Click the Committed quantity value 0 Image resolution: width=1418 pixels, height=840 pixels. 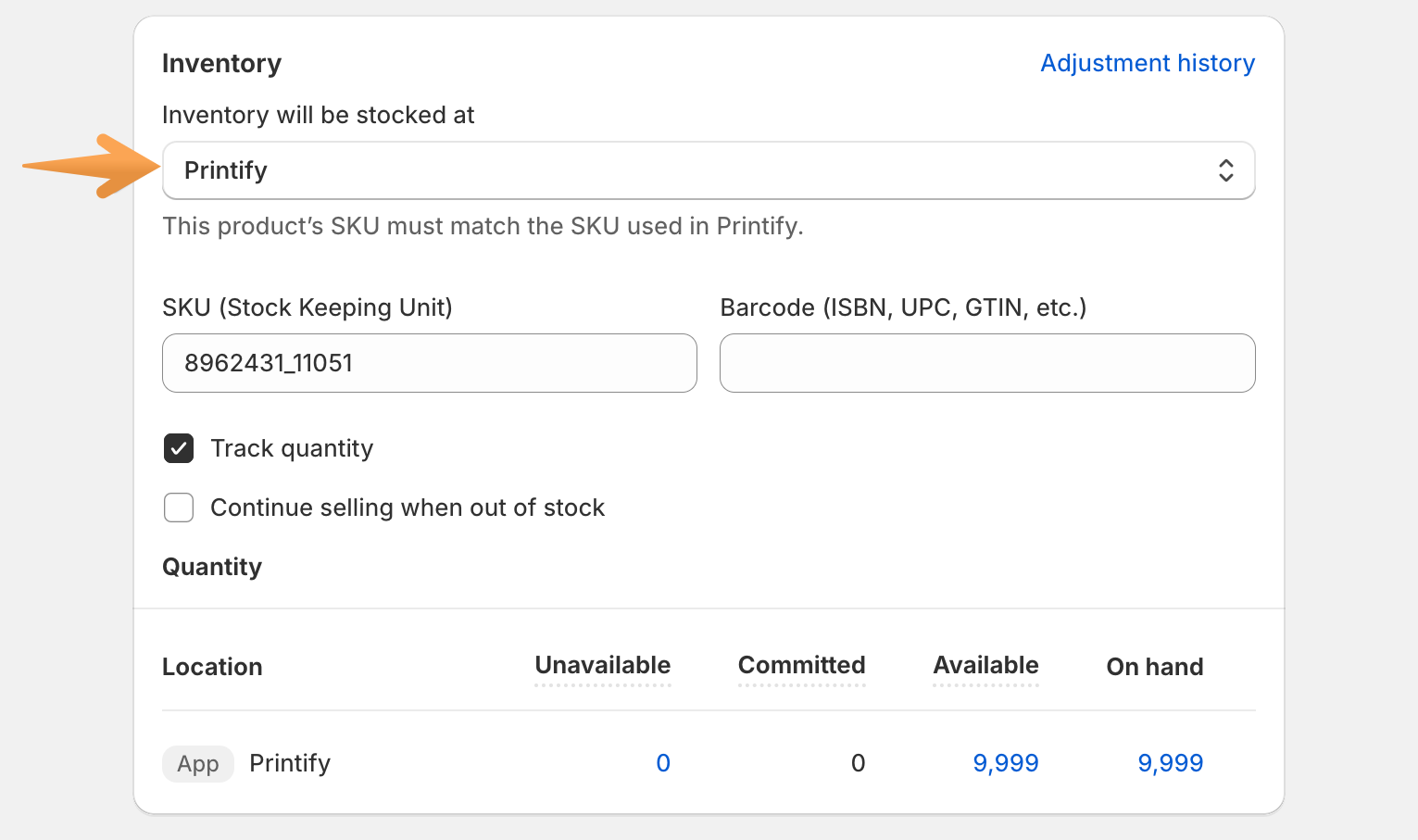coord(858,763)
